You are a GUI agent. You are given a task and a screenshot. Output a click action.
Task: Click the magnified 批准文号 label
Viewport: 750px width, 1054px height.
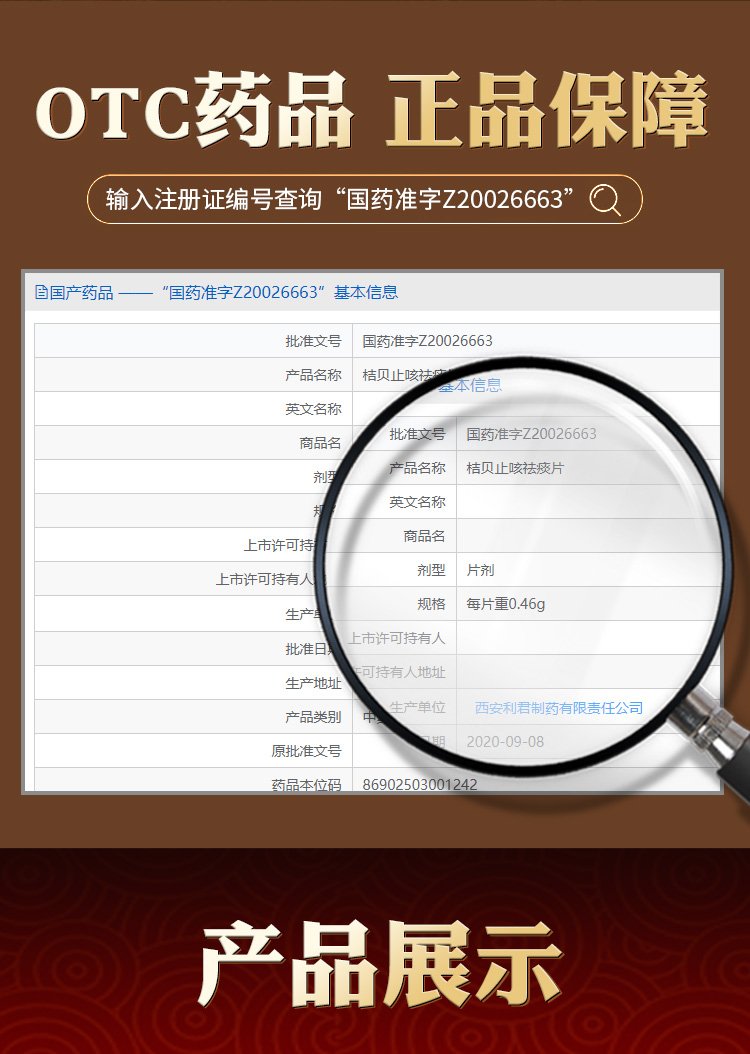click(417, 434)
